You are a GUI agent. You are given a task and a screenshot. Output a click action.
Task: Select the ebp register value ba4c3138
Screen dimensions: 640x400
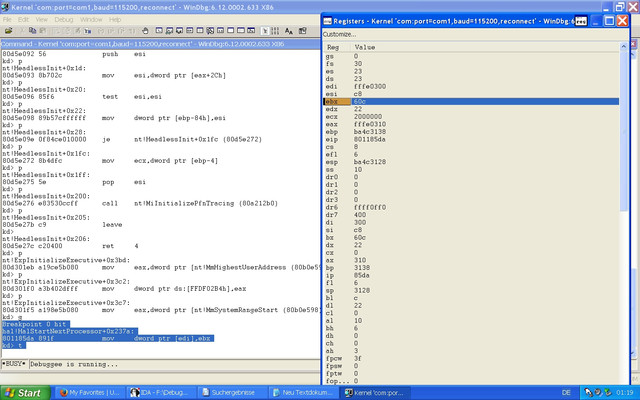369,131
